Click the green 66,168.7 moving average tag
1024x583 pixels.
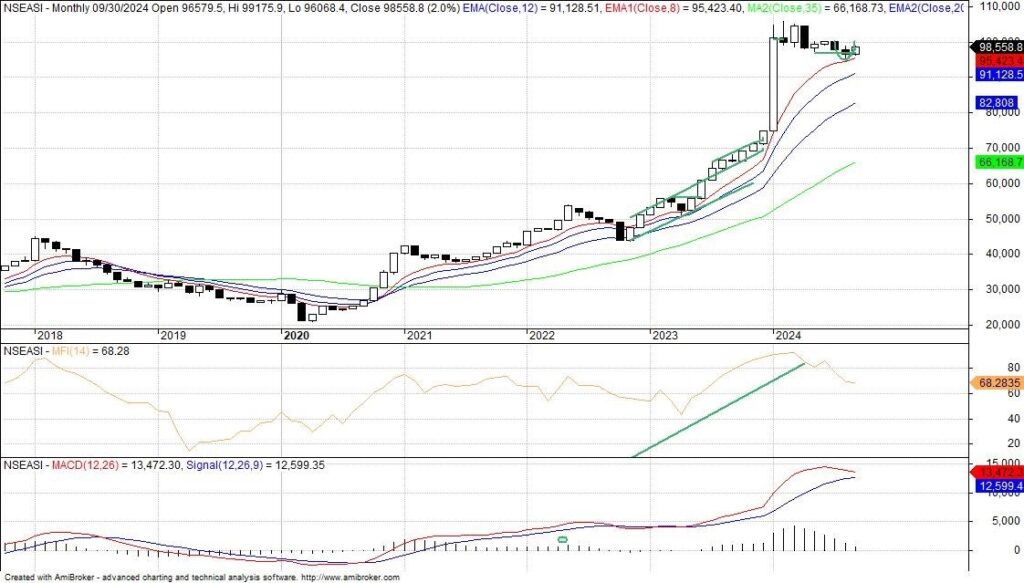pos(996,162)
